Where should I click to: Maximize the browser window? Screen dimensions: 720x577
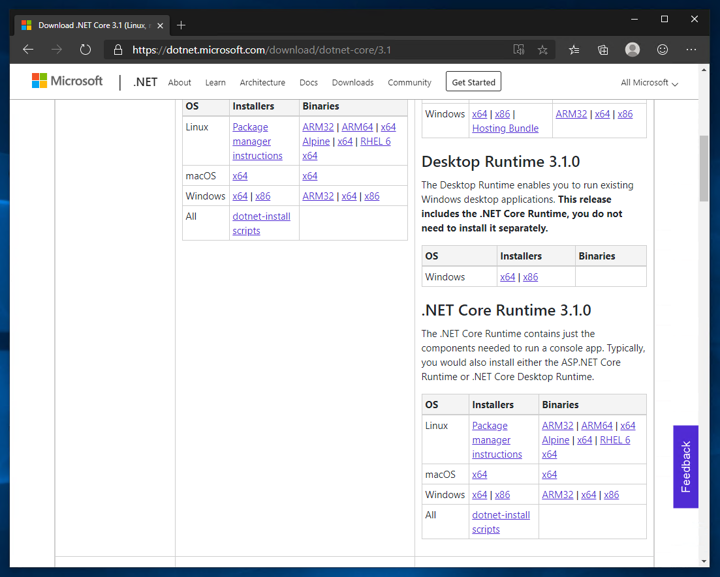coord(664,19)
